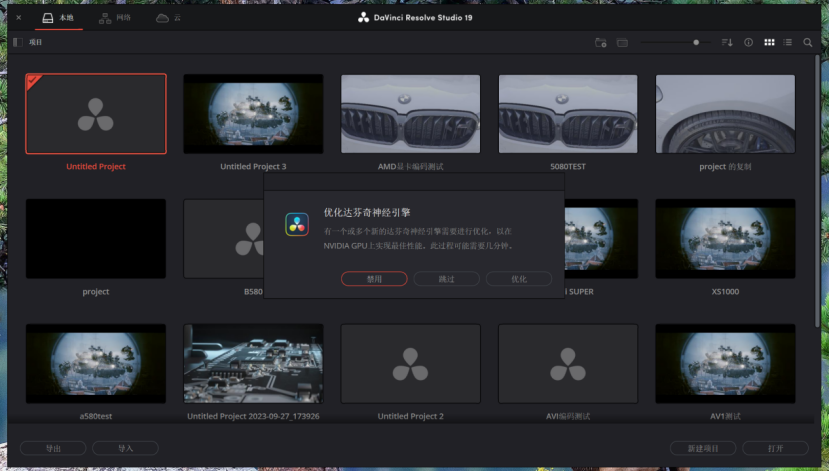The width and height of the screenshot is (829, 471).
Task: Select the 5080TEST project thumbnail
Action: [568, 114]
